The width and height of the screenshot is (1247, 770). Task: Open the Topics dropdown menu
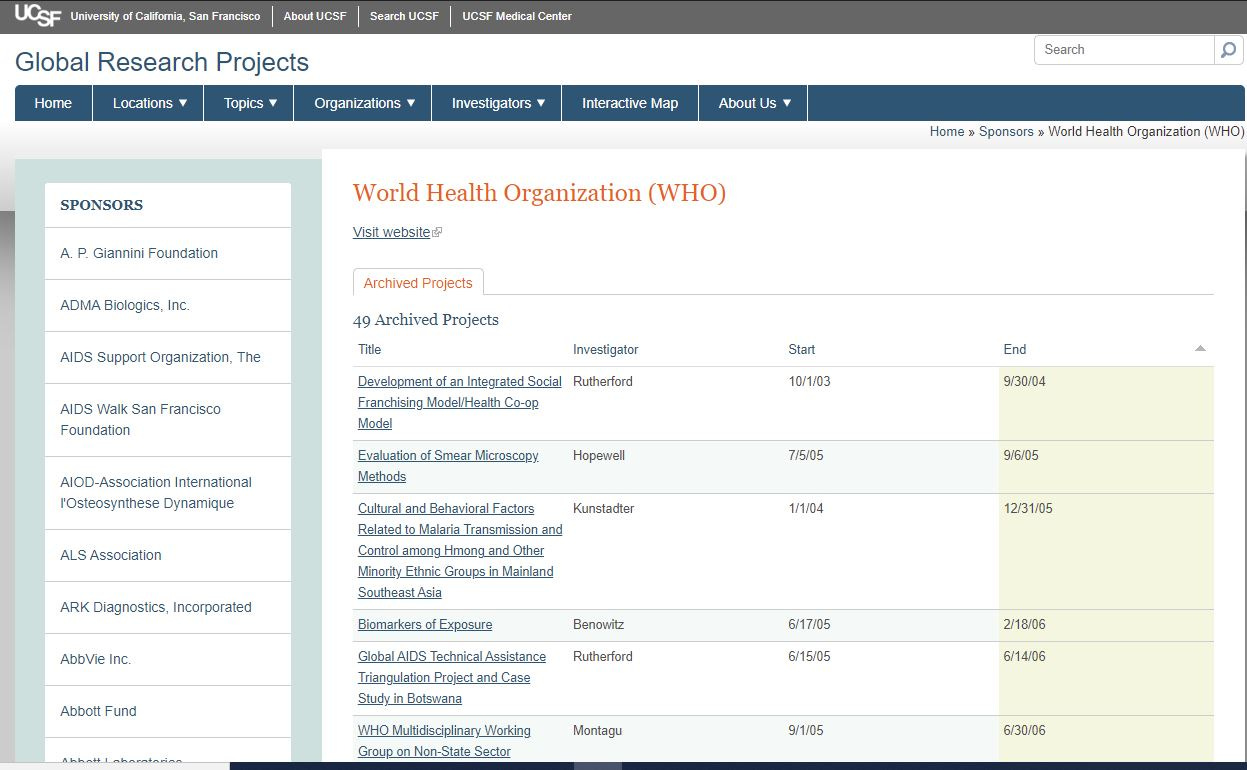pos(250,103)
